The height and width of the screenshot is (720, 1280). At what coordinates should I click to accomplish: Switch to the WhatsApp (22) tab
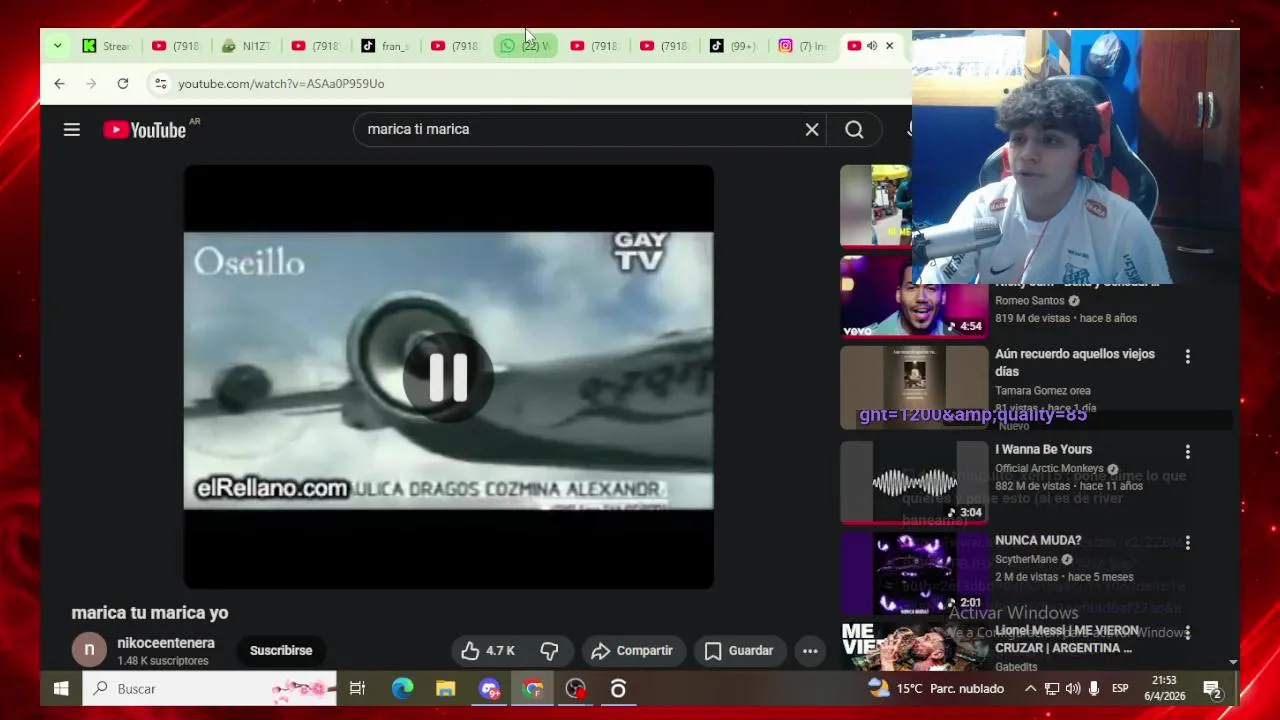point(525,46)
